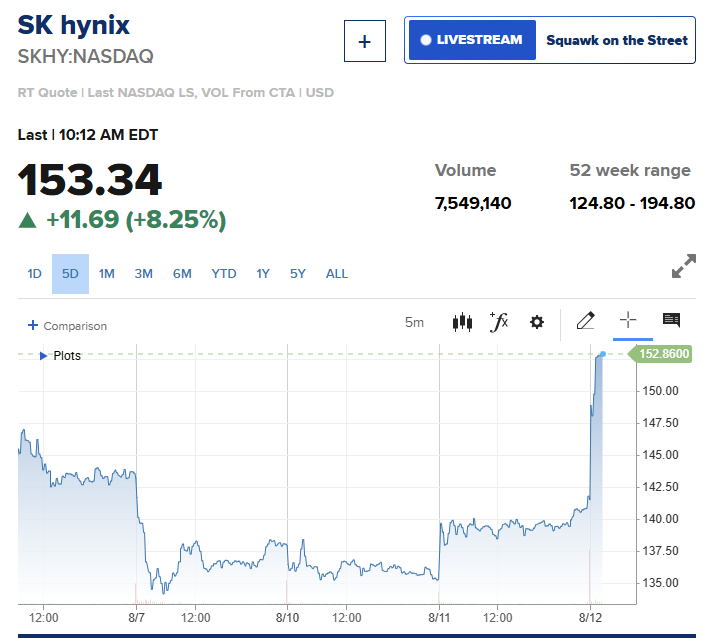Open the fx studies indicator menu
The image size is (718, 638).
[x=499, y=322]
